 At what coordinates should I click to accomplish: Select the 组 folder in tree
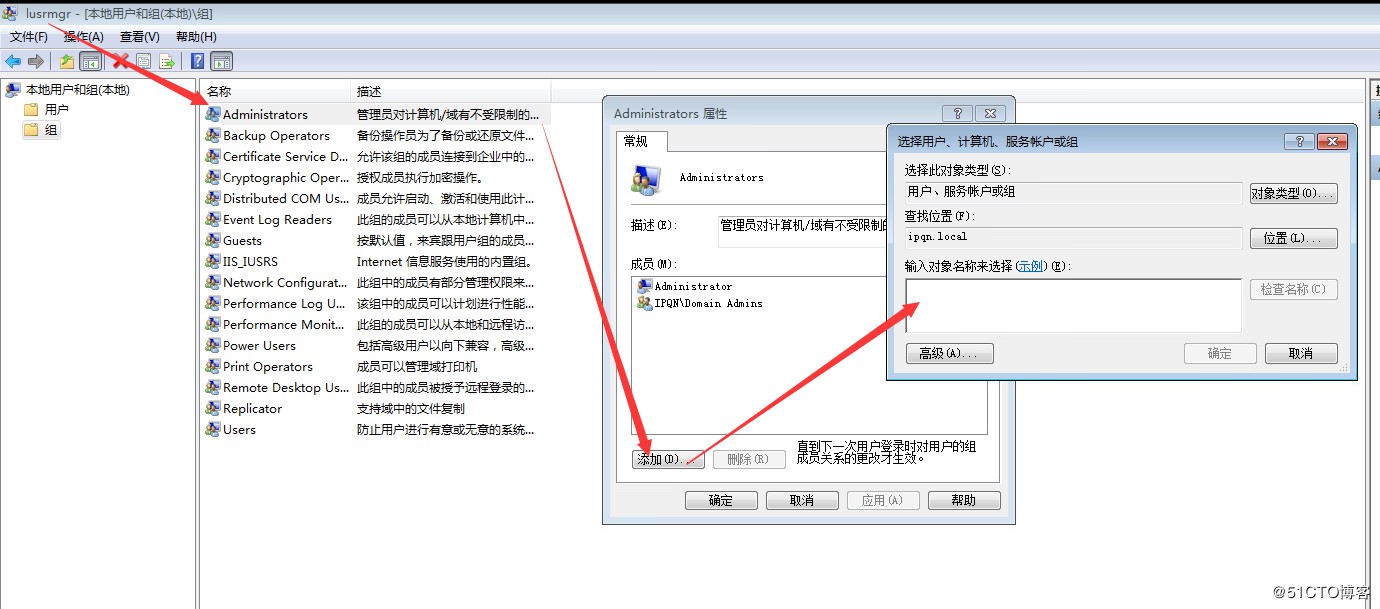coord(51,130)
